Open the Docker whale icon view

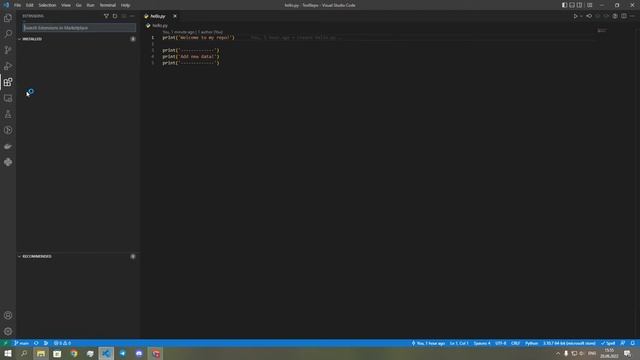8,146
